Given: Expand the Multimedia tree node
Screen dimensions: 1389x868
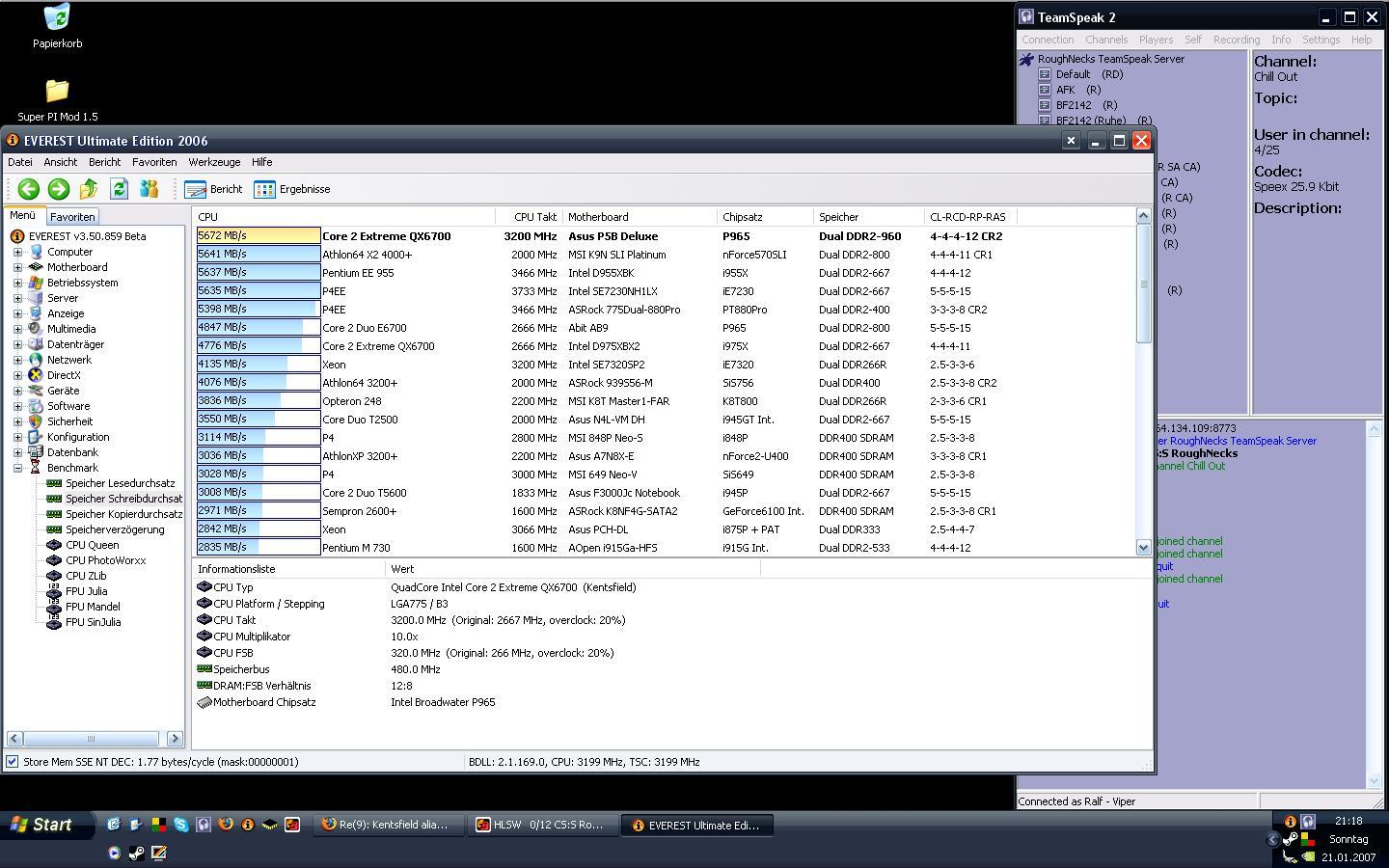Looking at the screenshot, I should point(17,329).
